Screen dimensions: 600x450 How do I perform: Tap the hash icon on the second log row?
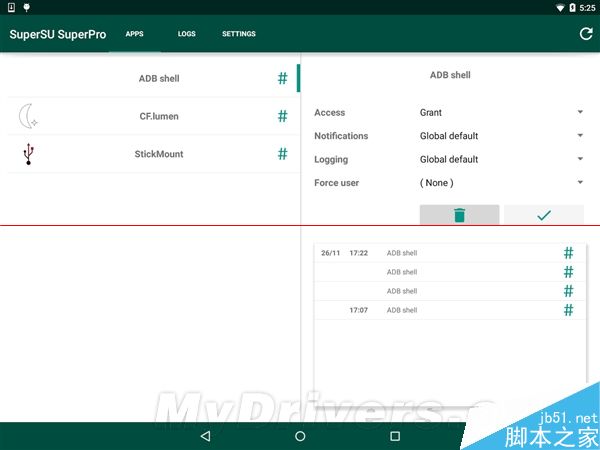pyautogui.click(x=569, y=272)
